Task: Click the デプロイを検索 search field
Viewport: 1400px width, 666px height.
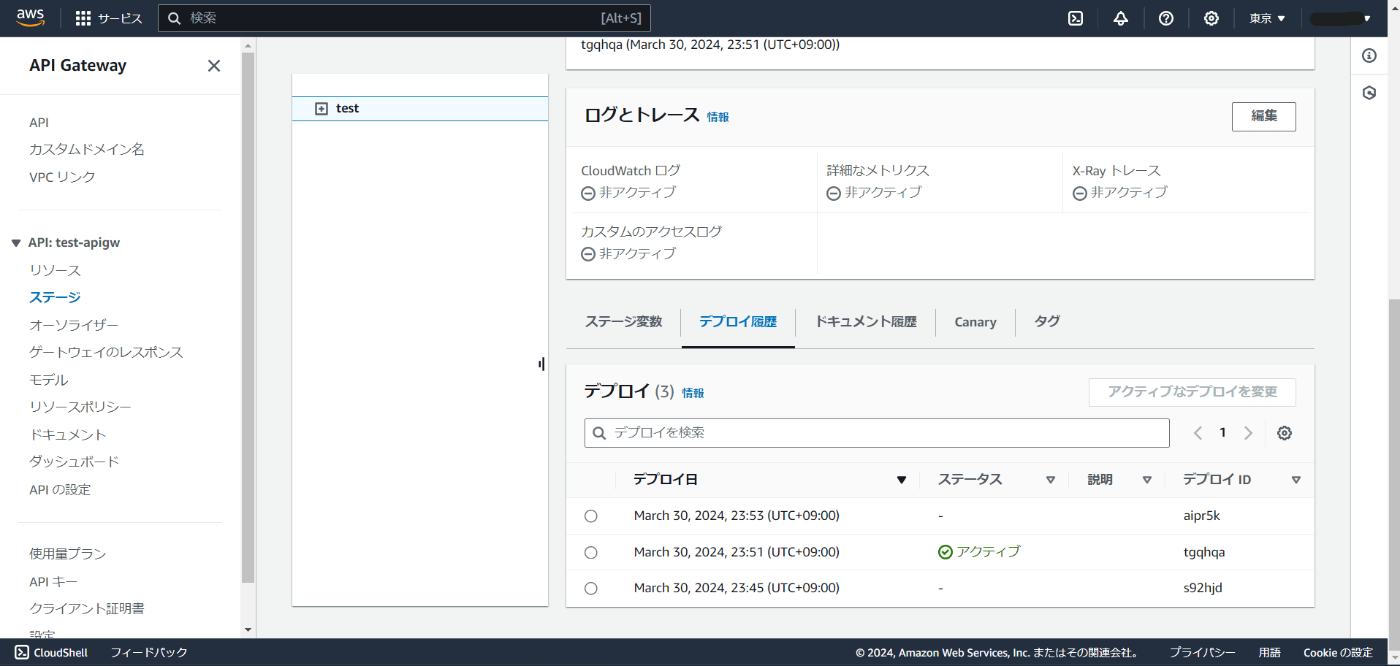Action: (x=877, y=433)
